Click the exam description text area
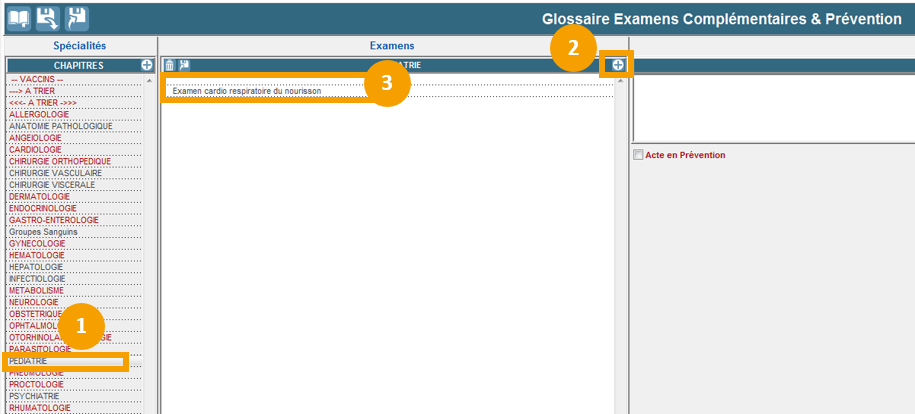The image size is (915, 414). tap(773, 108)
